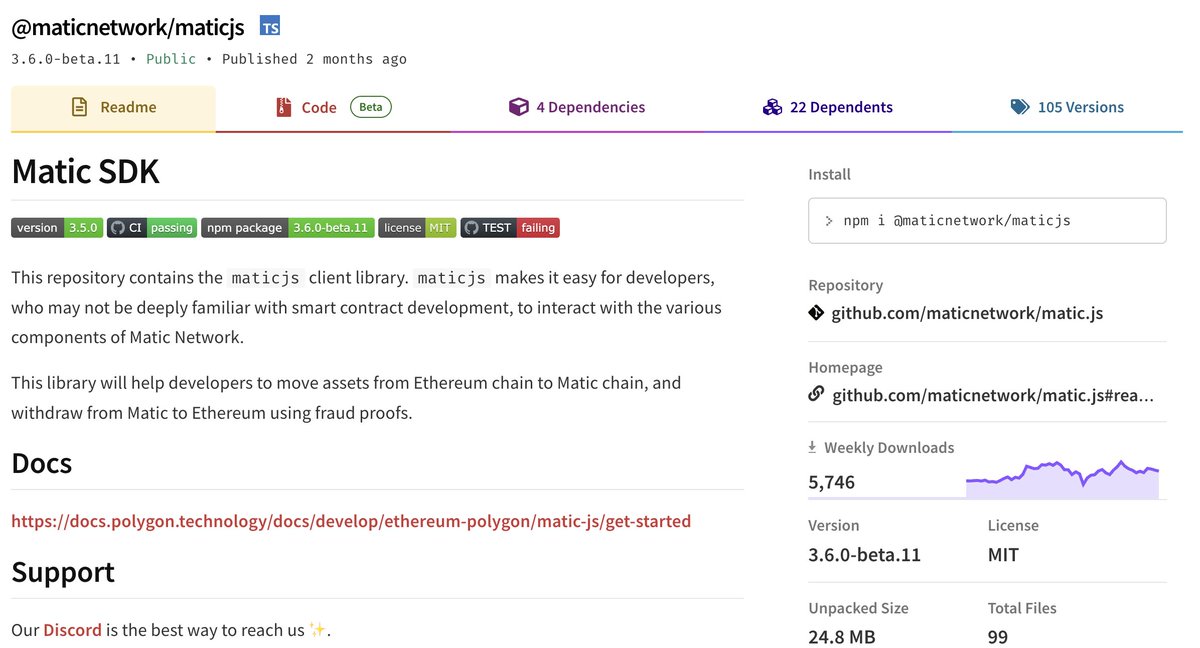This screenshot has height=648, width=1200.
Task: Open the 22 Dependents tab
Action: tap(827, 108)
